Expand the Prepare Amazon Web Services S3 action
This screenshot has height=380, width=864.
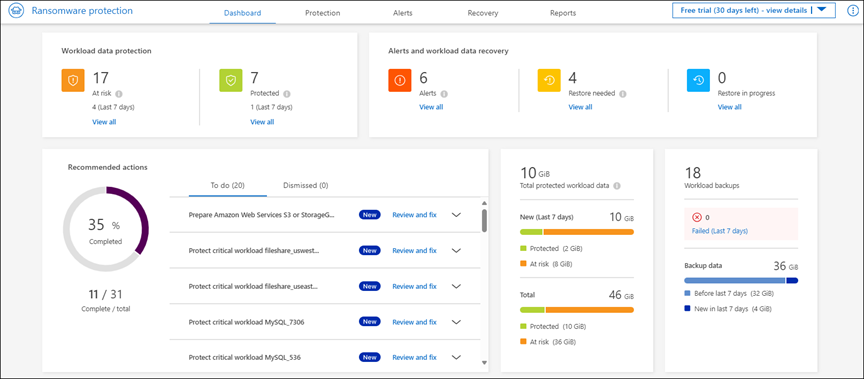[x=456, y=215]
